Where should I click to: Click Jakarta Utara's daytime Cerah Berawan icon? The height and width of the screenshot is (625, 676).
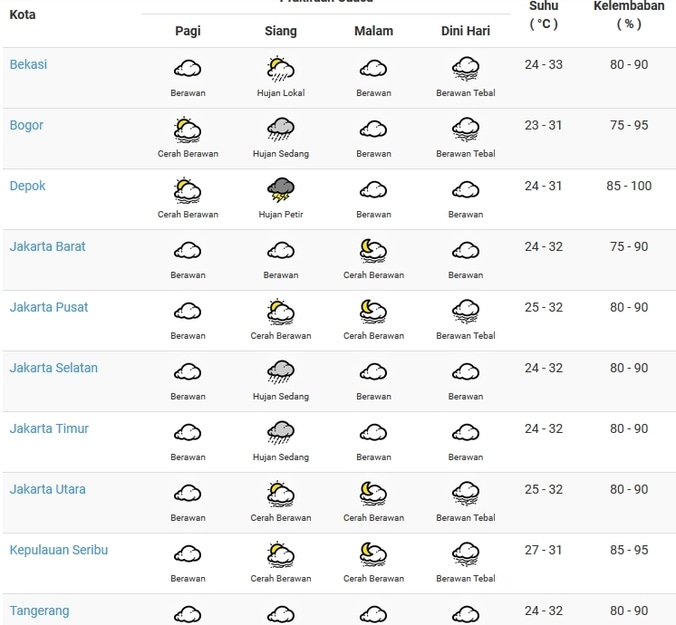(280, 493)
